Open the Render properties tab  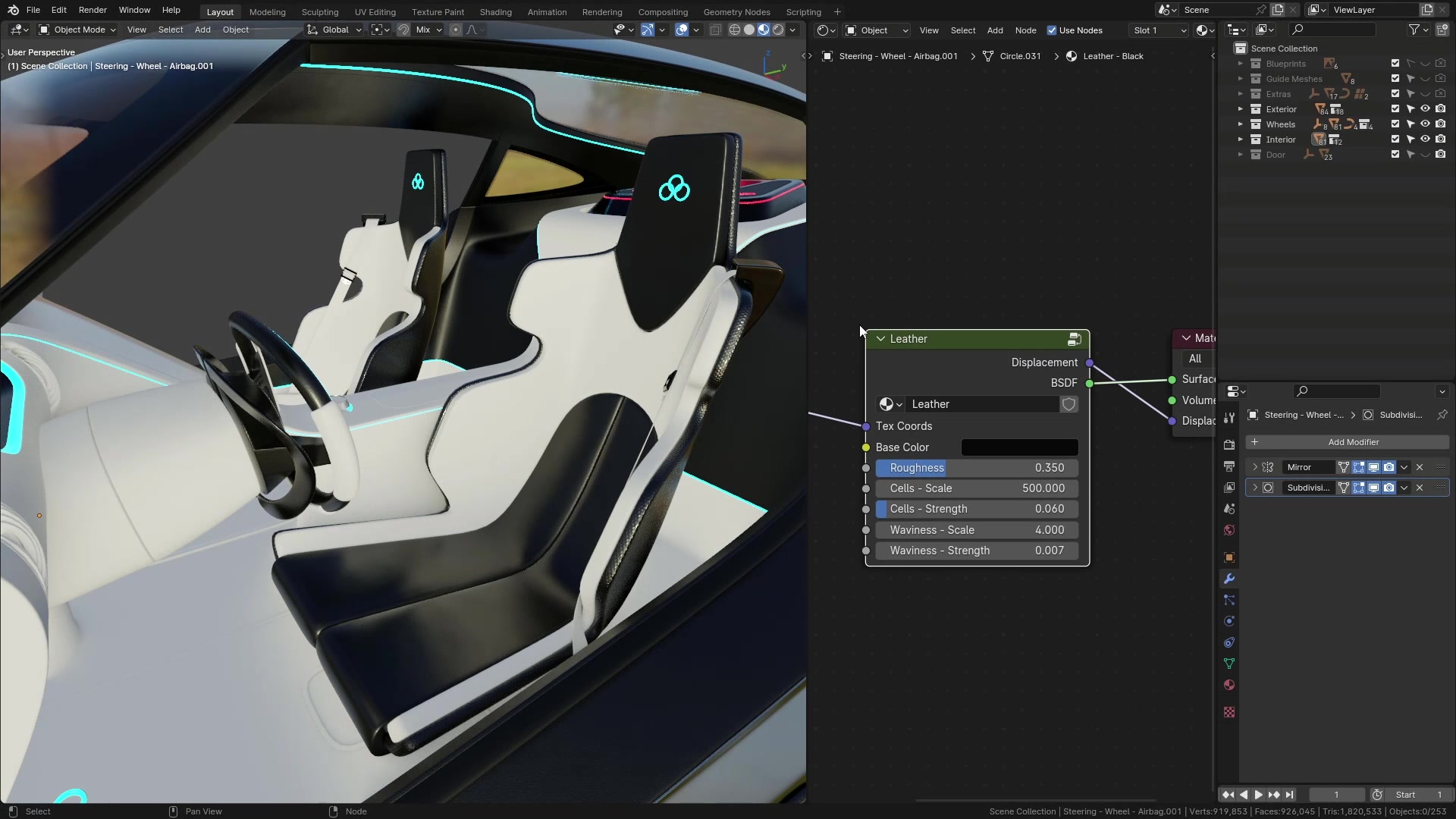(1229, 445)
